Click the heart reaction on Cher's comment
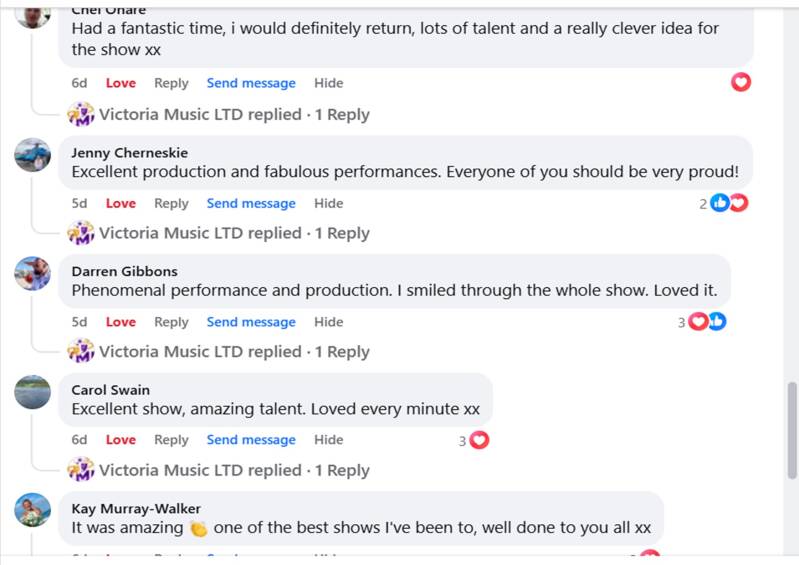 pos(741,82)
